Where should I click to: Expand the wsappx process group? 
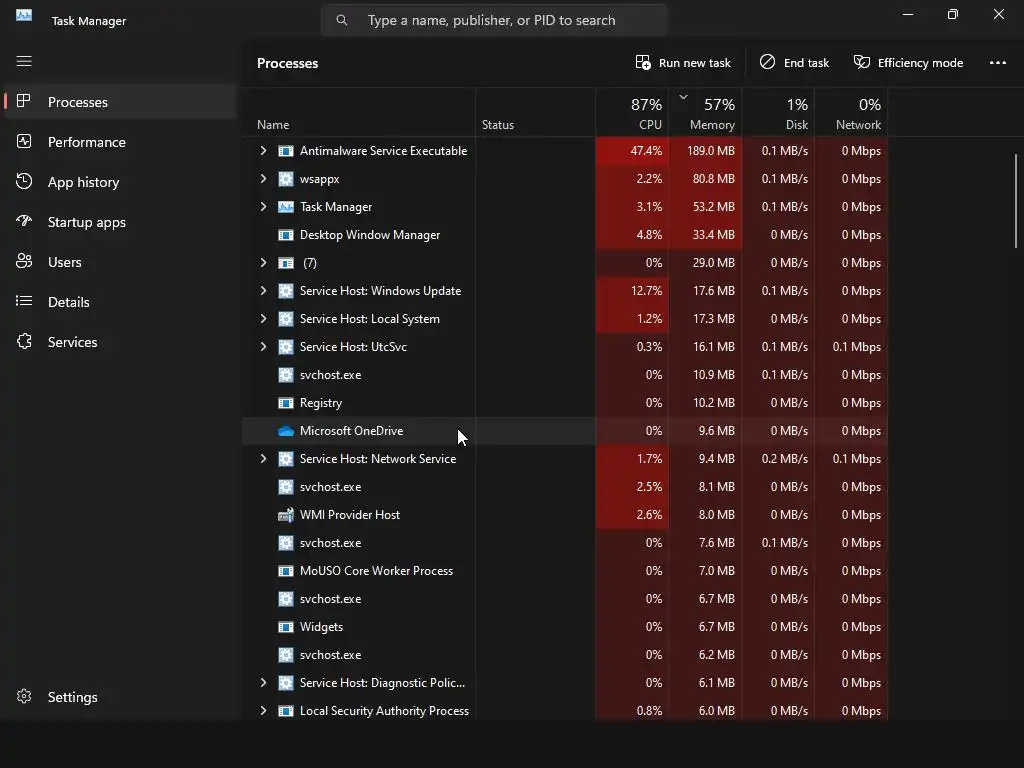point(263,179)
